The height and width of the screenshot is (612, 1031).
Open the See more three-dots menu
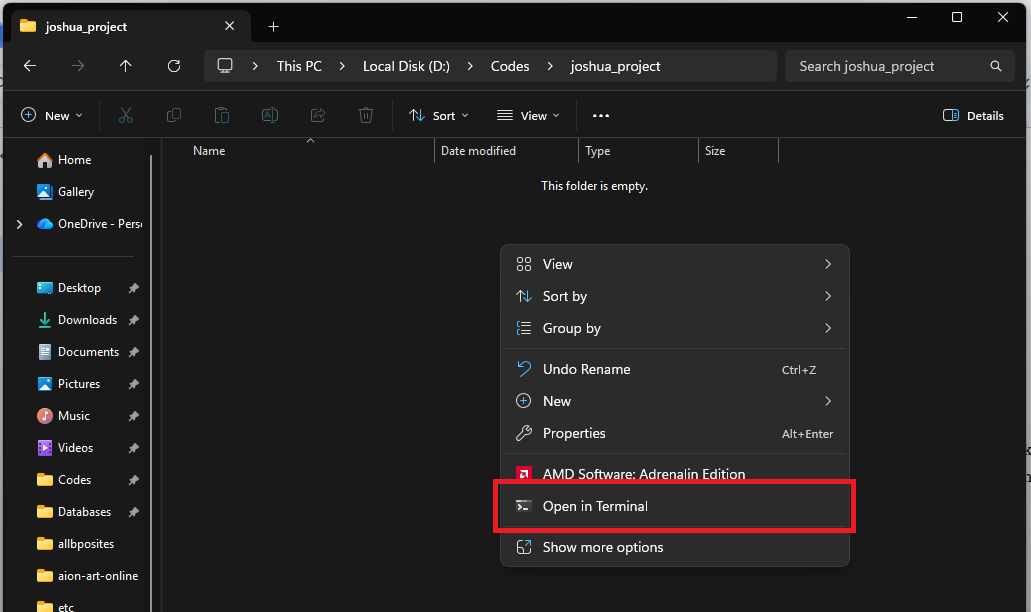tap(600, 116)
